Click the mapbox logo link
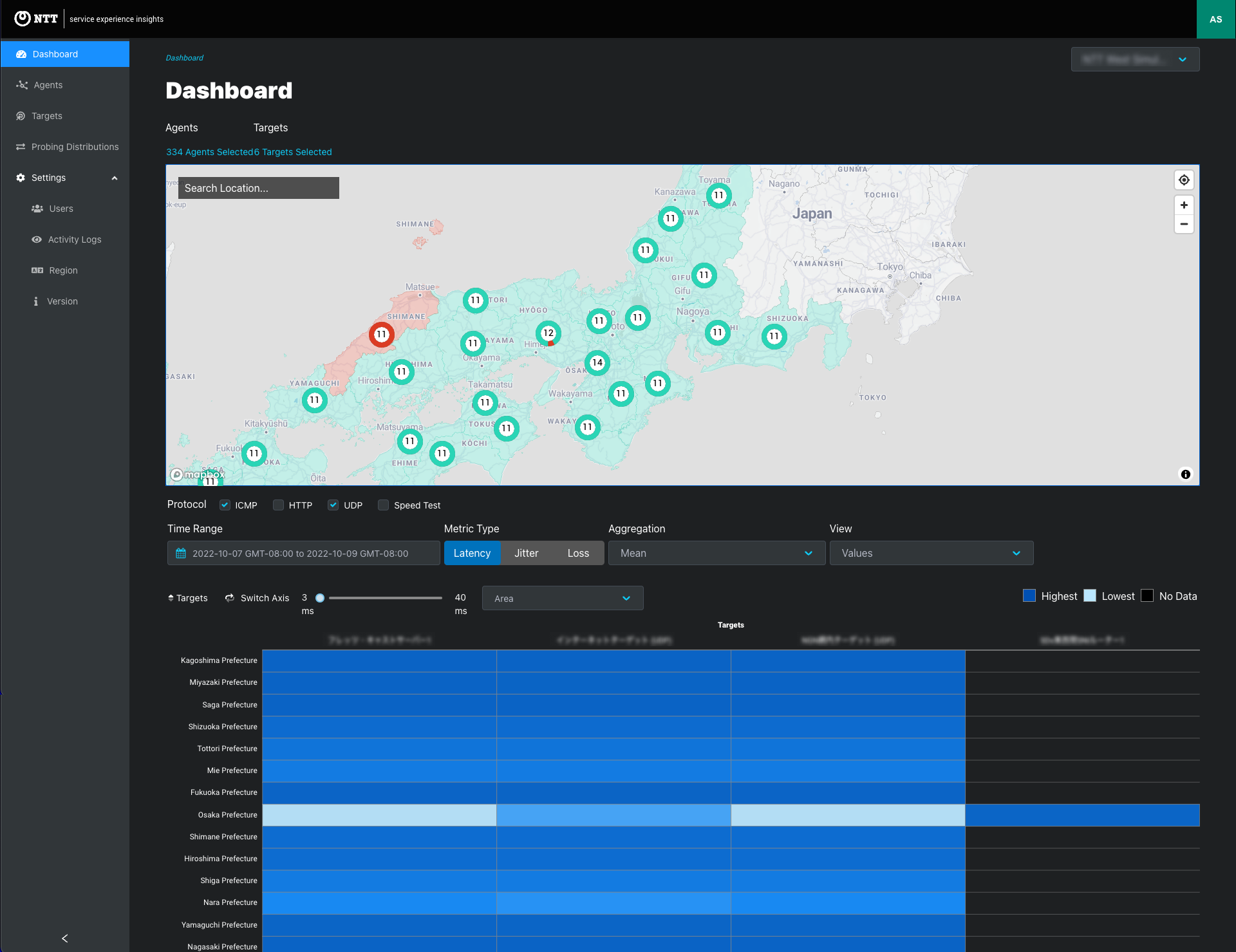Image resolution: width=1236 pixels, height=952 pixels. (x=196, y=474)
